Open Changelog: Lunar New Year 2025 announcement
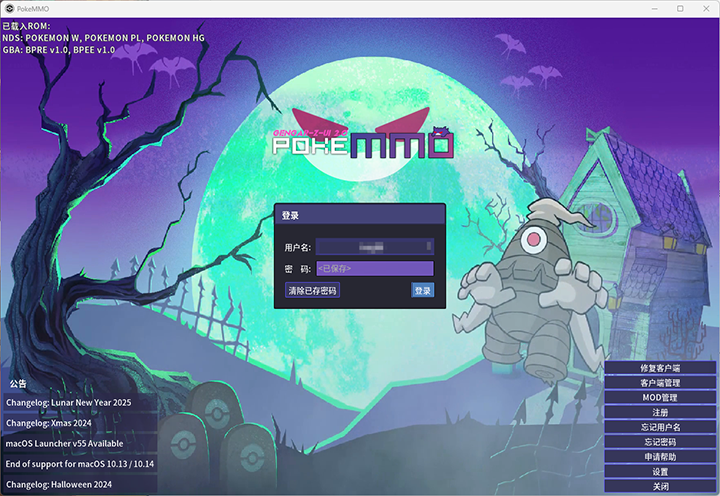This screenshot has width=720, height=496. (x=80, y=402)
